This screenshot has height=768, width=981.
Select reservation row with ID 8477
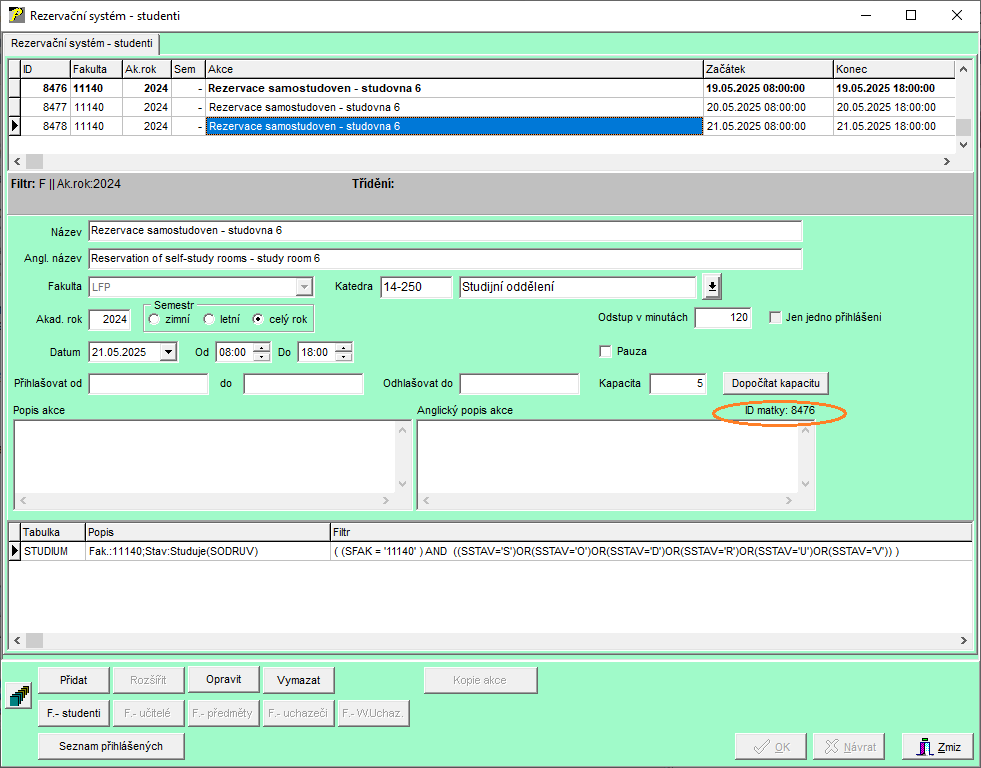pos(55,107)
